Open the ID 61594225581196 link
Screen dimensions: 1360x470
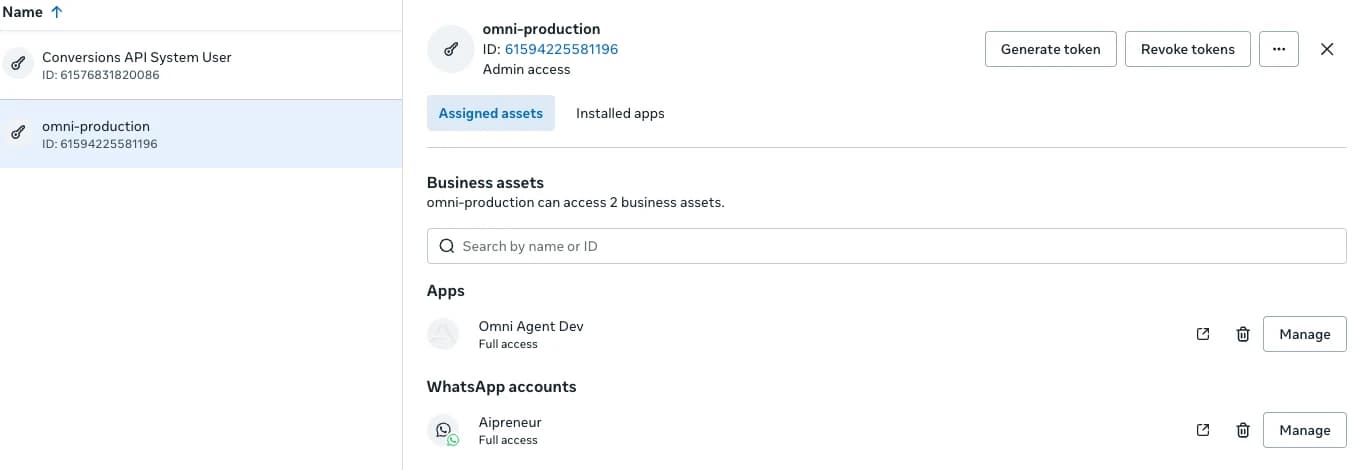tap(561, 49)
